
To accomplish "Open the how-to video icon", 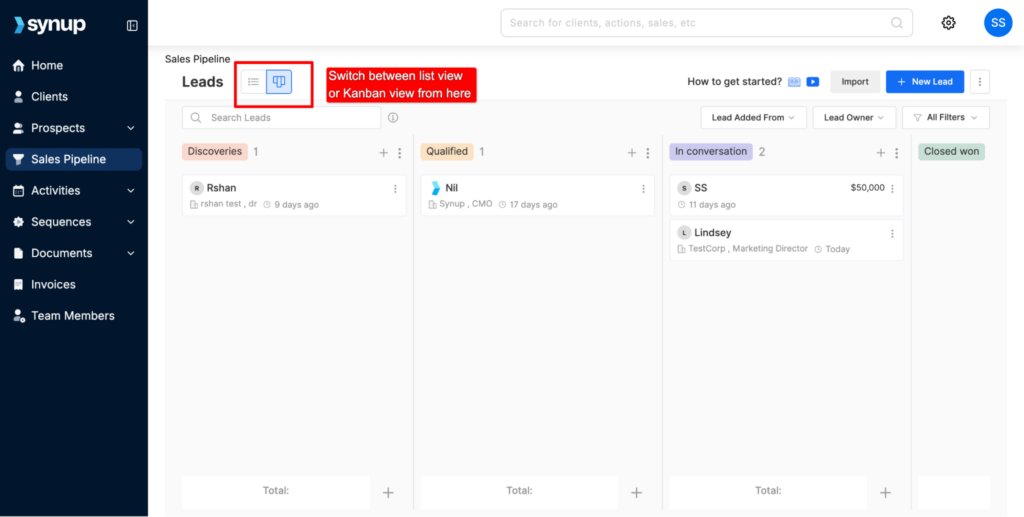I will [813, 82].
